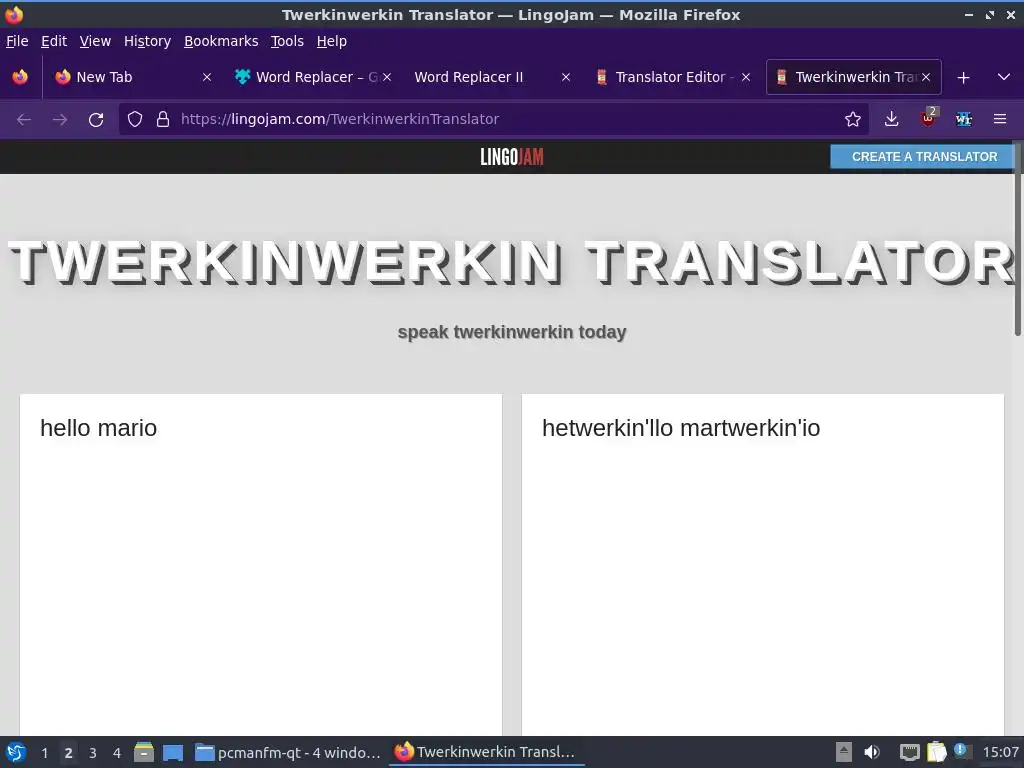Screen dimensions: 1024x768
Task: Bookmark this page with star icon
Action: click(x=852, y=120)
